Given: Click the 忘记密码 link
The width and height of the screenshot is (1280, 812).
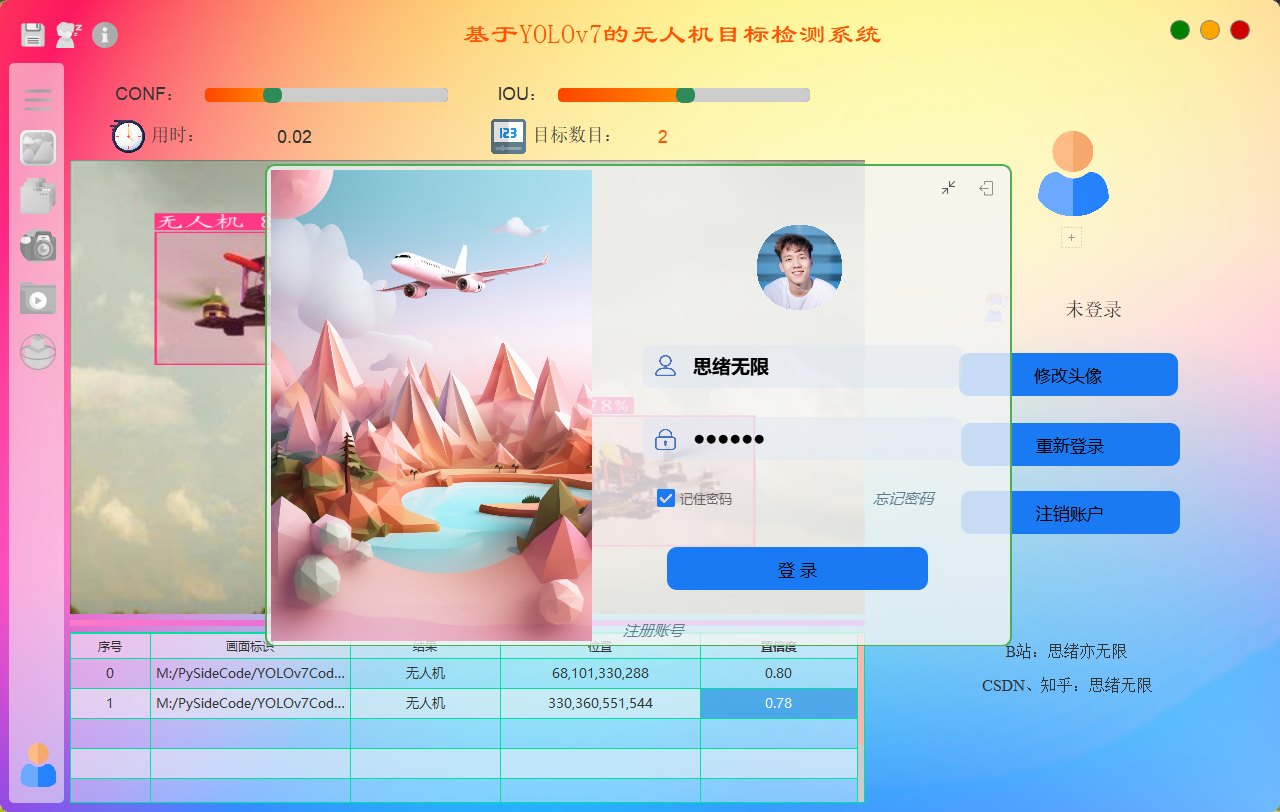Looking at the screenshot, I should point(904,498).
